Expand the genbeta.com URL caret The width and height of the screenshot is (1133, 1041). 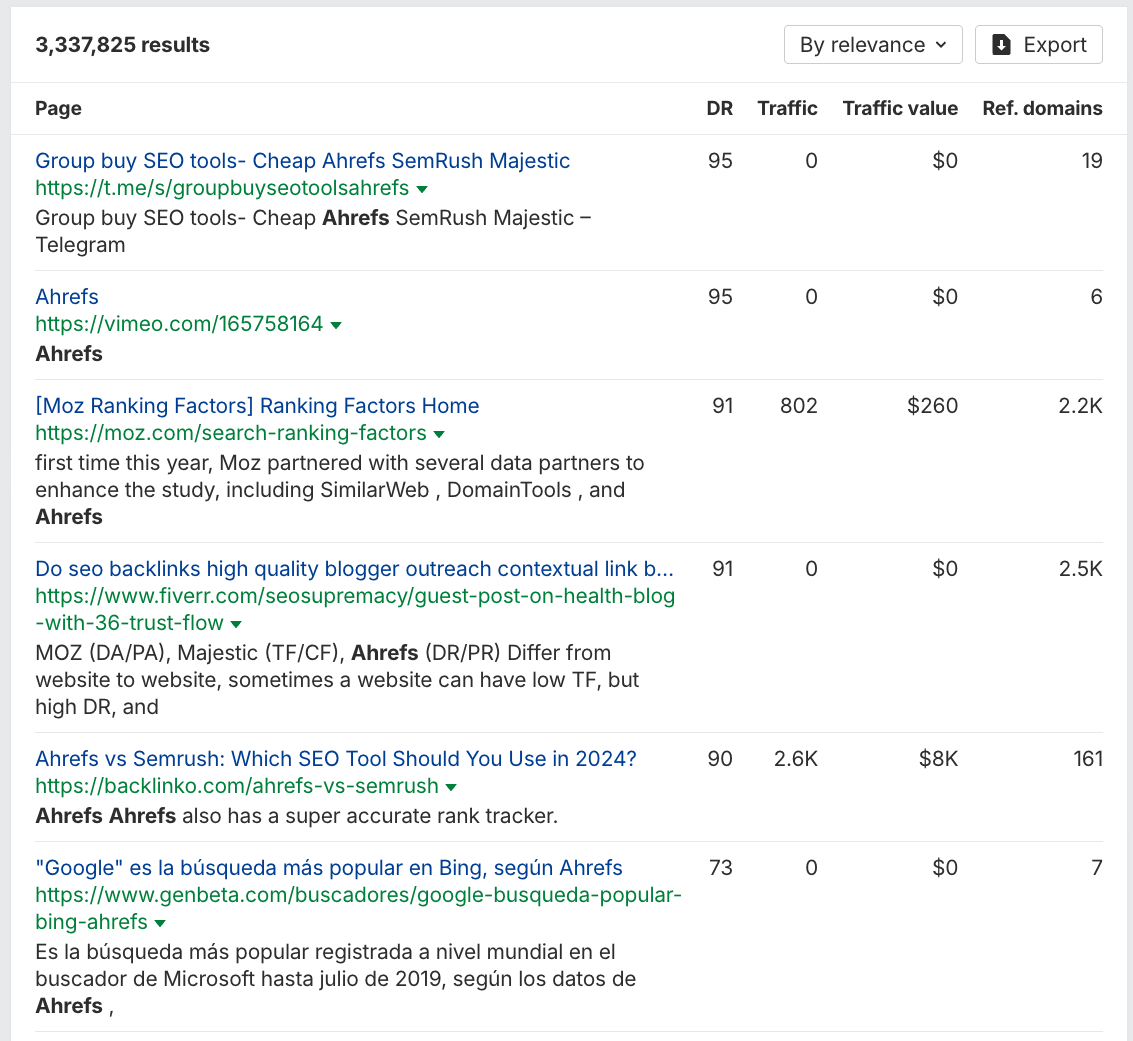(160, 923)
